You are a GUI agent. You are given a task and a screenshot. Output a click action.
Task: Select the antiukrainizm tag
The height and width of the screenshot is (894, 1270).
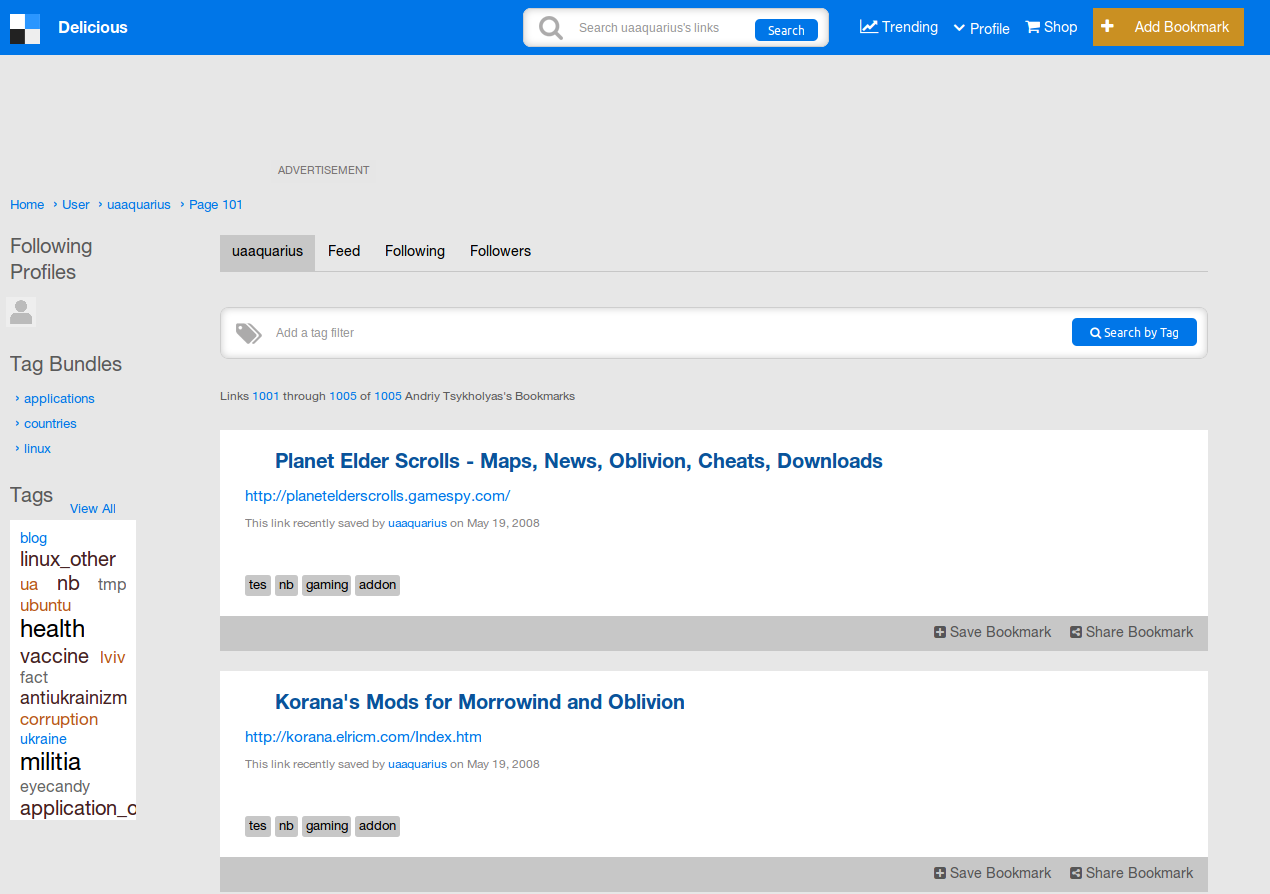73,697
